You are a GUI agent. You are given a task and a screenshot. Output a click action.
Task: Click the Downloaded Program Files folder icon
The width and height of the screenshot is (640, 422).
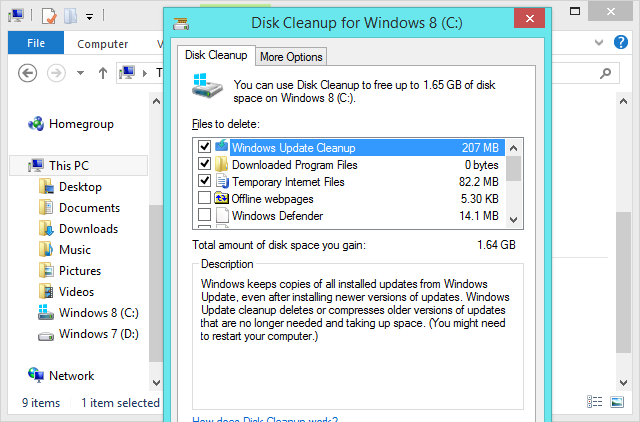pos(222,164)
